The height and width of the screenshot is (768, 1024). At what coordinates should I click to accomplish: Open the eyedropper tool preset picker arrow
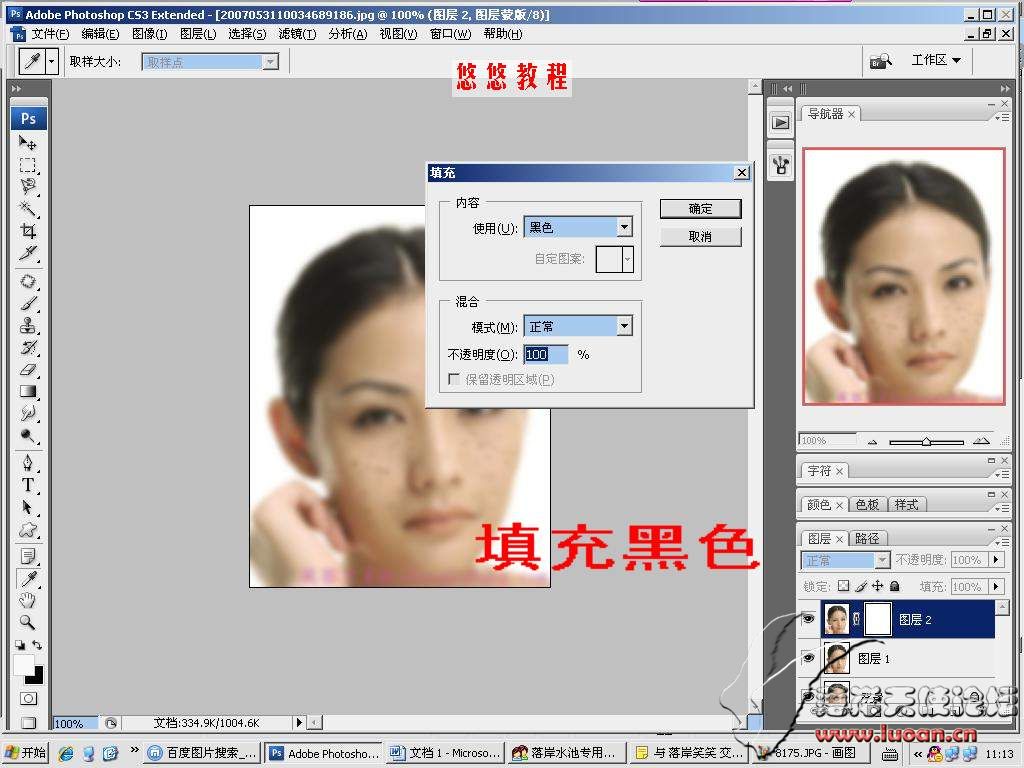[52, 62]
